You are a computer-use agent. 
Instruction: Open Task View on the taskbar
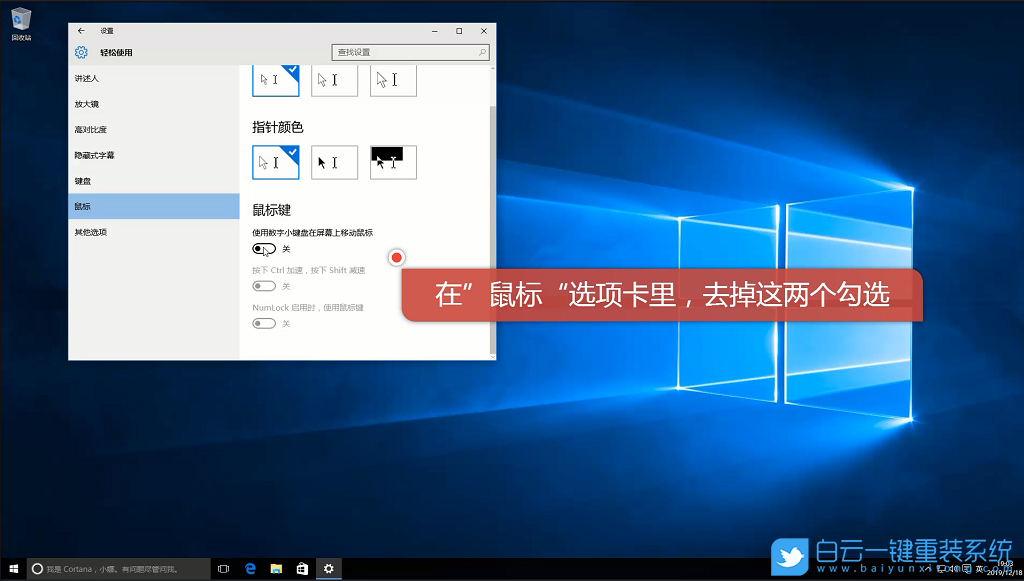coord(223,568)
